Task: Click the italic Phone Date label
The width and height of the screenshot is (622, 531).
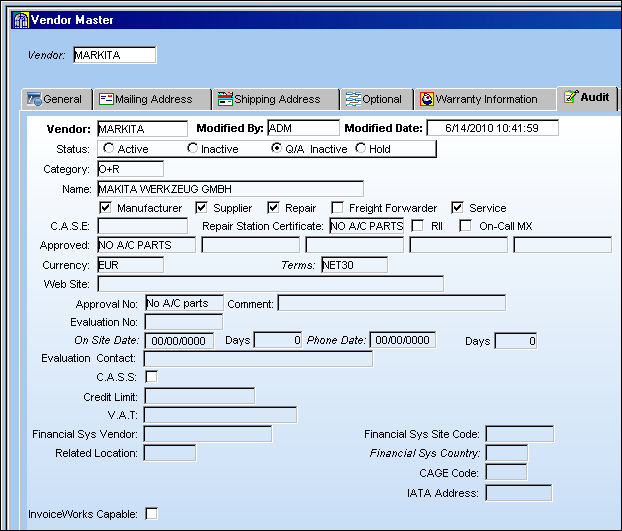Action: (336, 340)
